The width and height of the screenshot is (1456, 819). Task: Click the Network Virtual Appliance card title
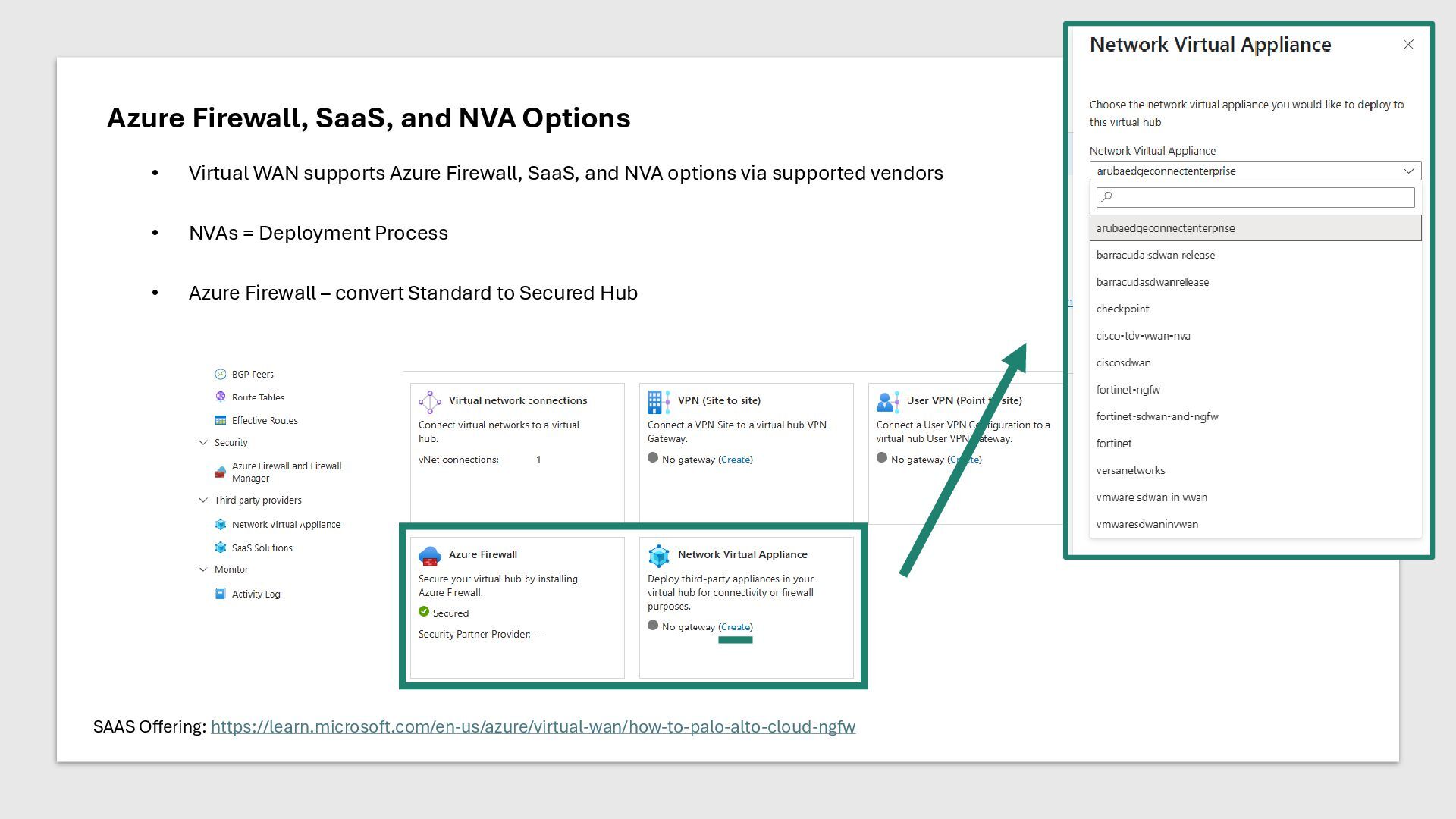coord(742,554)
